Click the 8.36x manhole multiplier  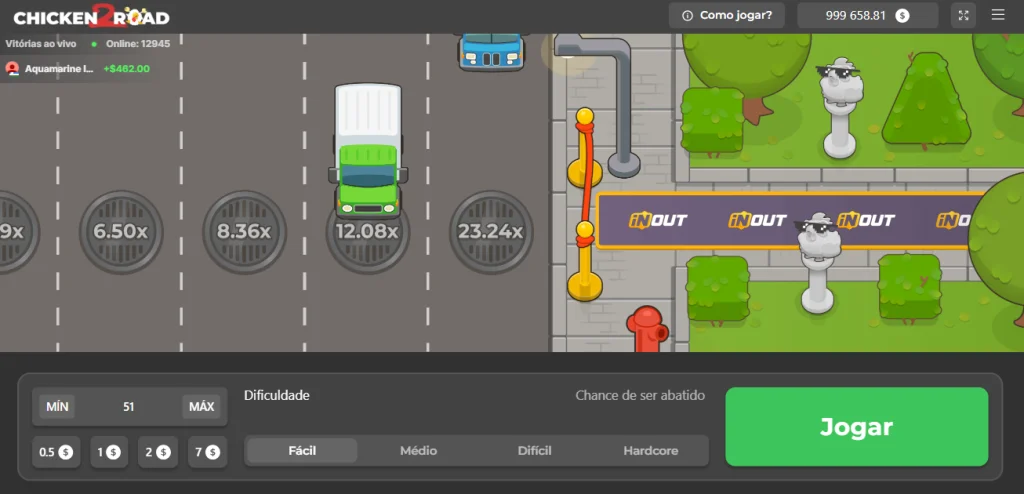point(244,232)
